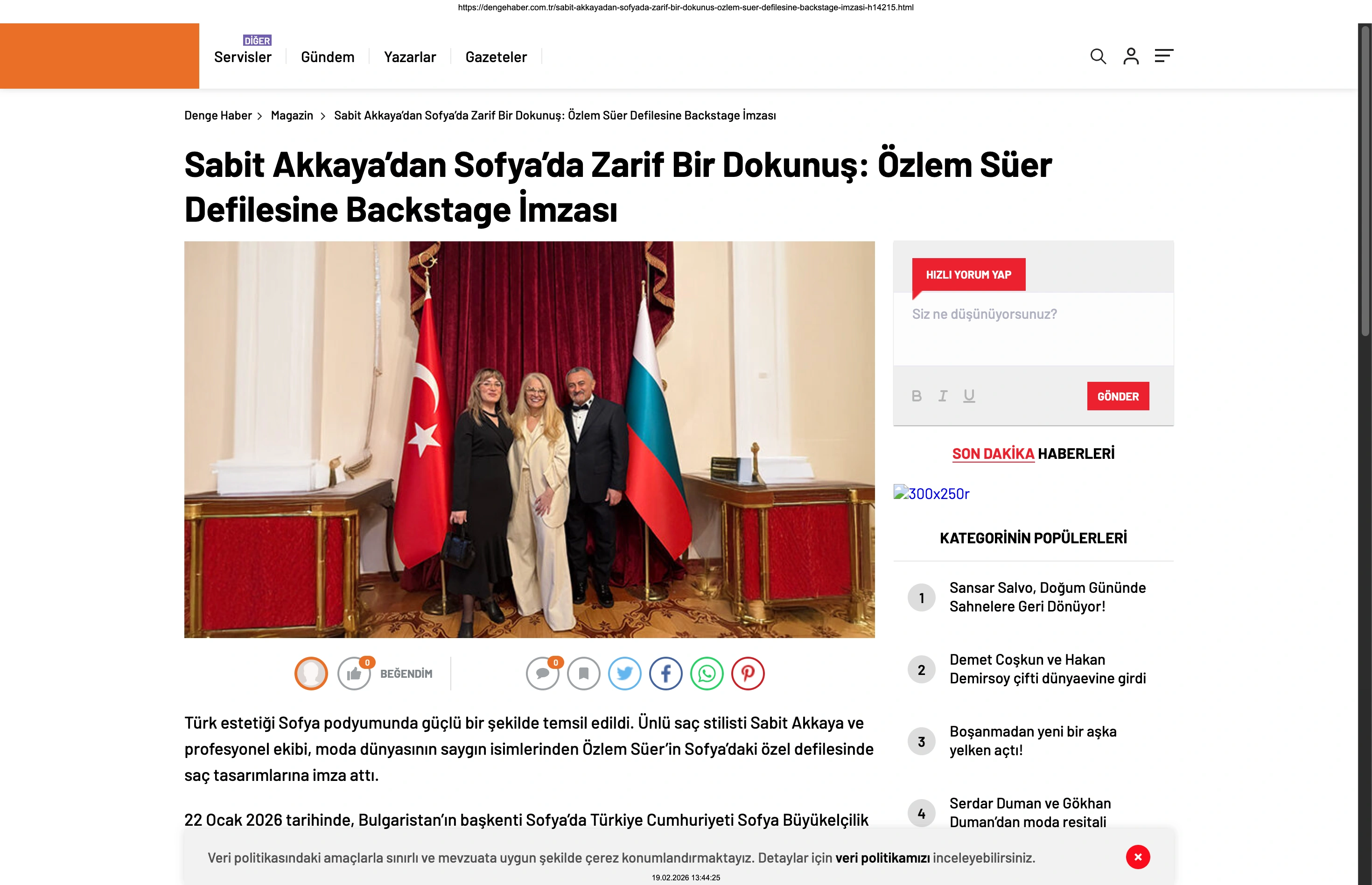Open the search magnifier icon

[1098, 56]
